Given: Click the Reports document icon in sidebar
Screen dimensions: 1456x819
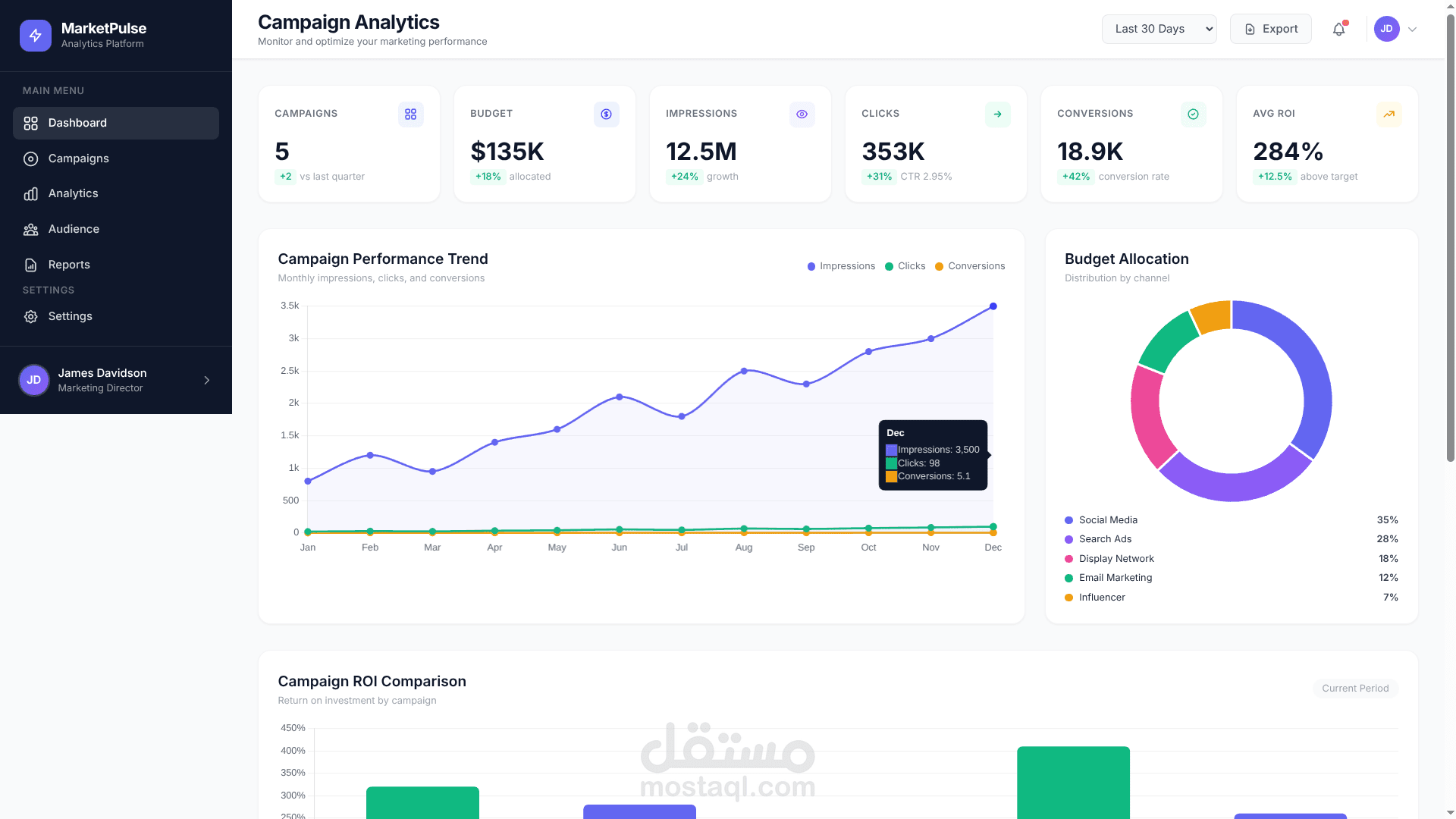Looking at the screenshot, I should (x=30, y=265).
